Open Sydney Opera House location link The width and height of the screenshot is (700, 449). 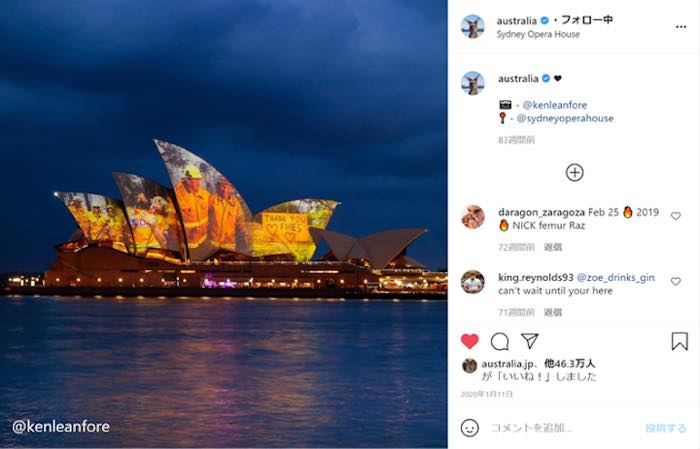pos(538,34)
